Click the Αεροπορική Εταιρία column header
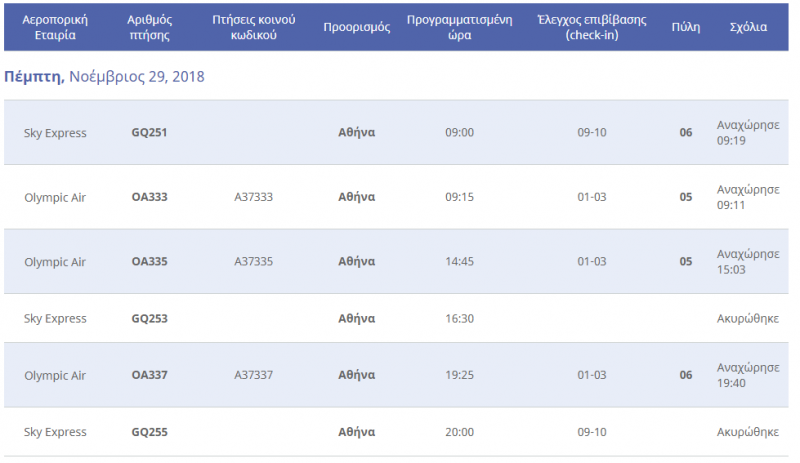 point(55,27)
